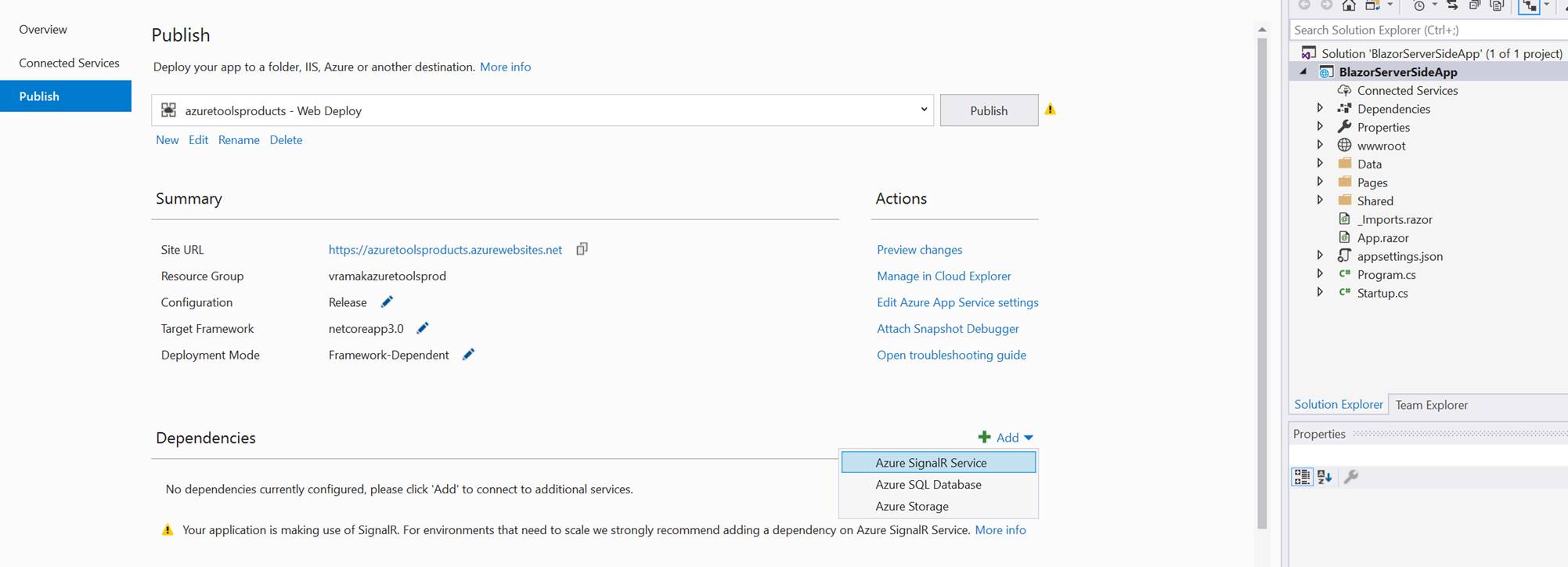
Task: Click Delete profile link
Action: point(286,139)
